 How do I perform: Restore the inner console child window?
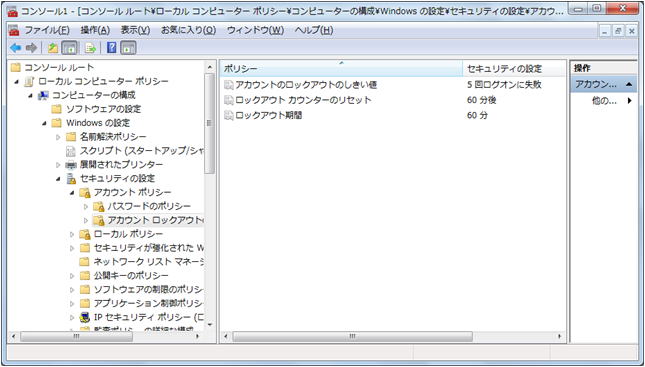pyautogui.click(x=618, y=31)
